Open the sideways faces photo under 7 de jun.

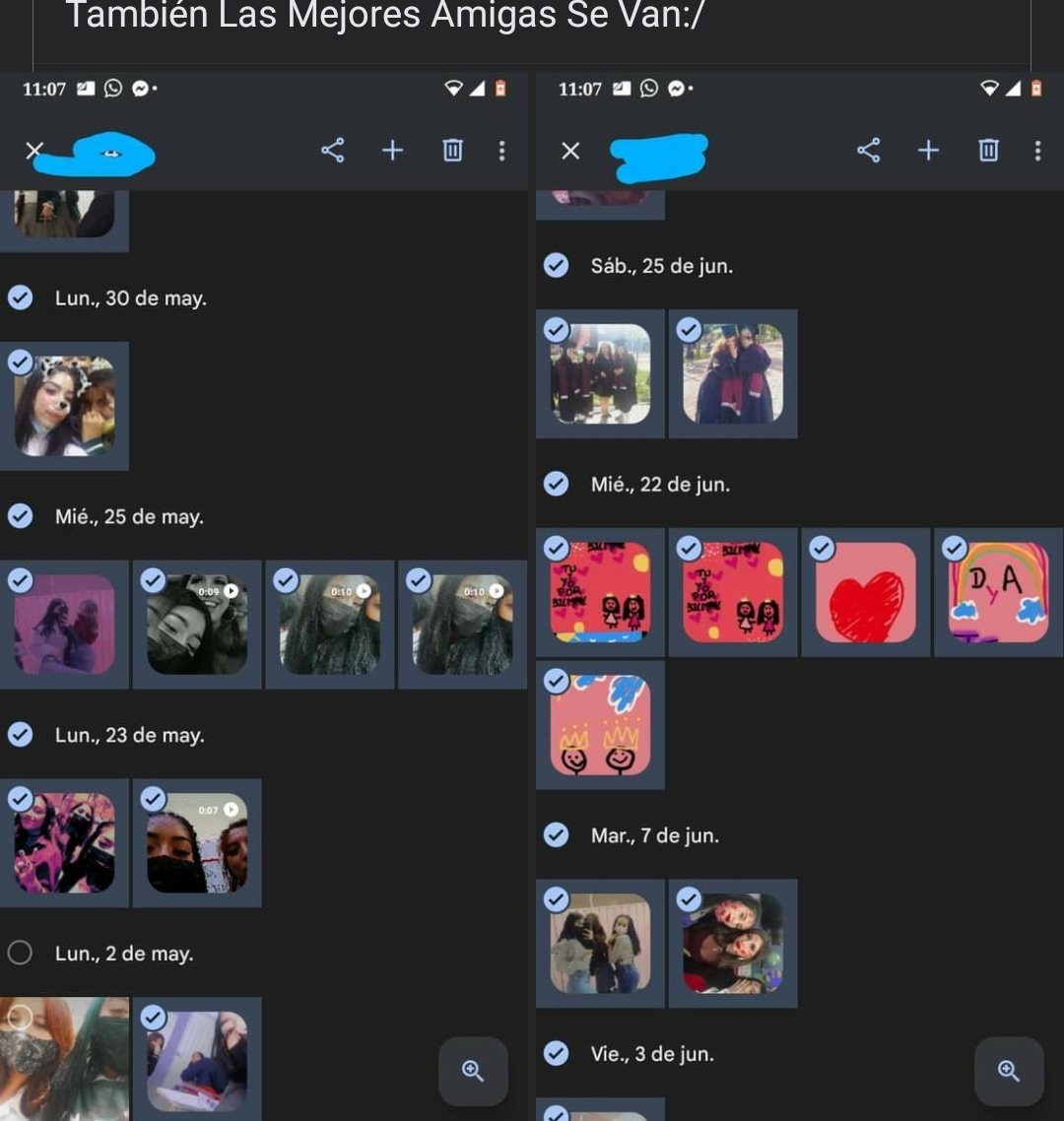tap(733, 944)
